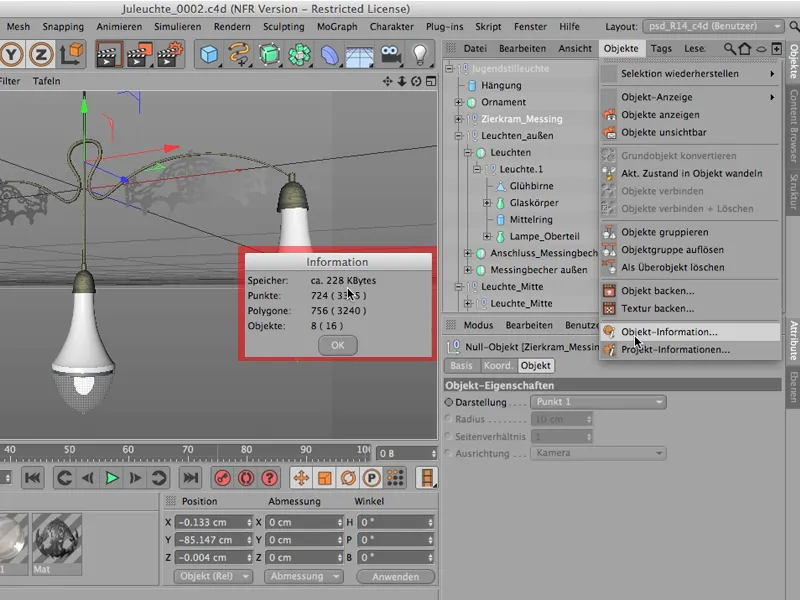The image size is (800, 600).
Task: Select the Mat material thumbnail
Action: coord(57,544)
